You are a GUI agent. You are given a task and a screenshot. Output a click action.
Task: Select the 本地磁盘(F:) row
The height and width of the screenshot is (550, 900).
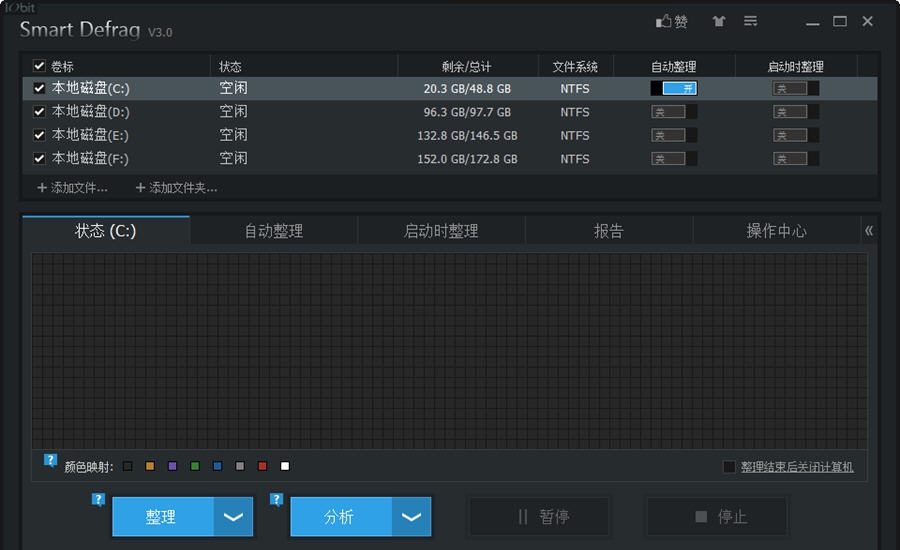pos(300,158)
